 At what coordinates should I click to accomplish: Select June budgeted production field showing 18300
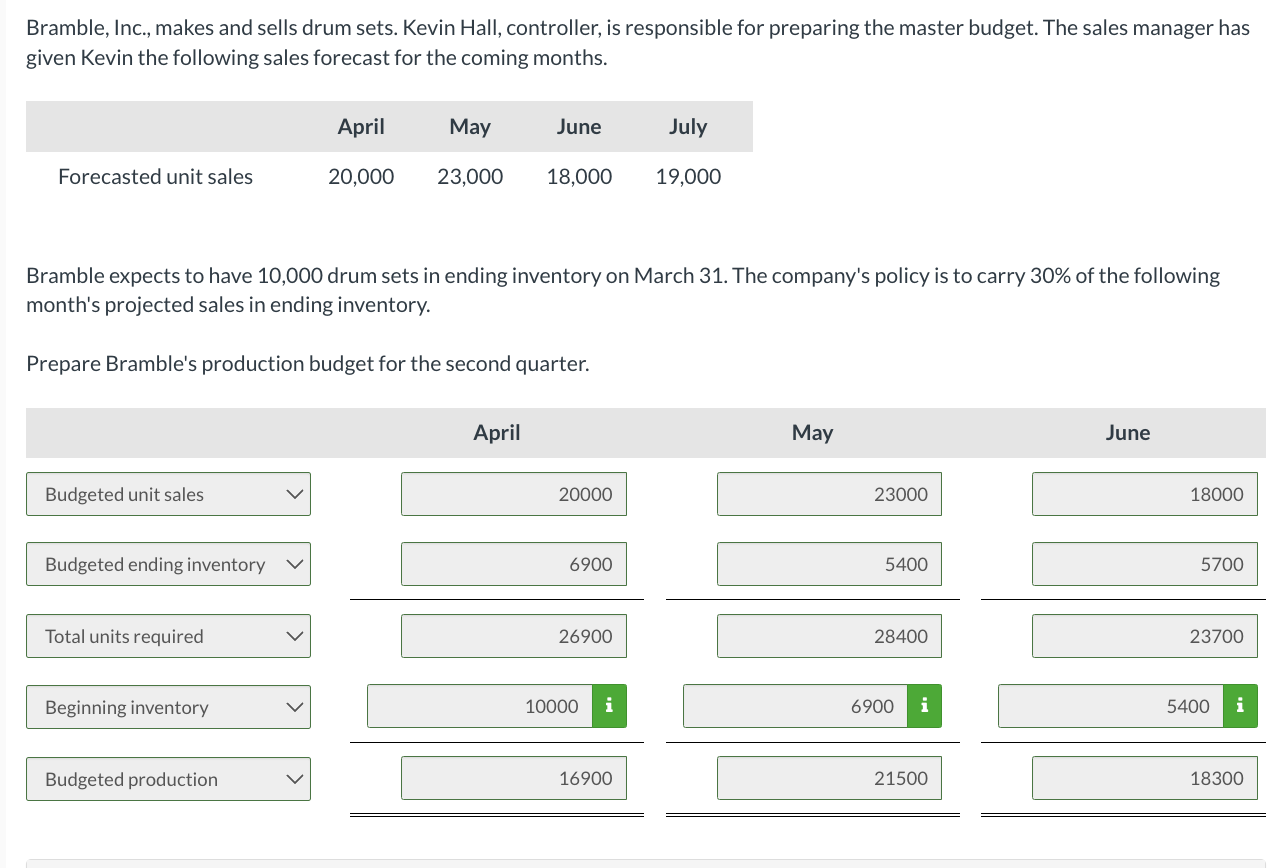[1144, 779]
